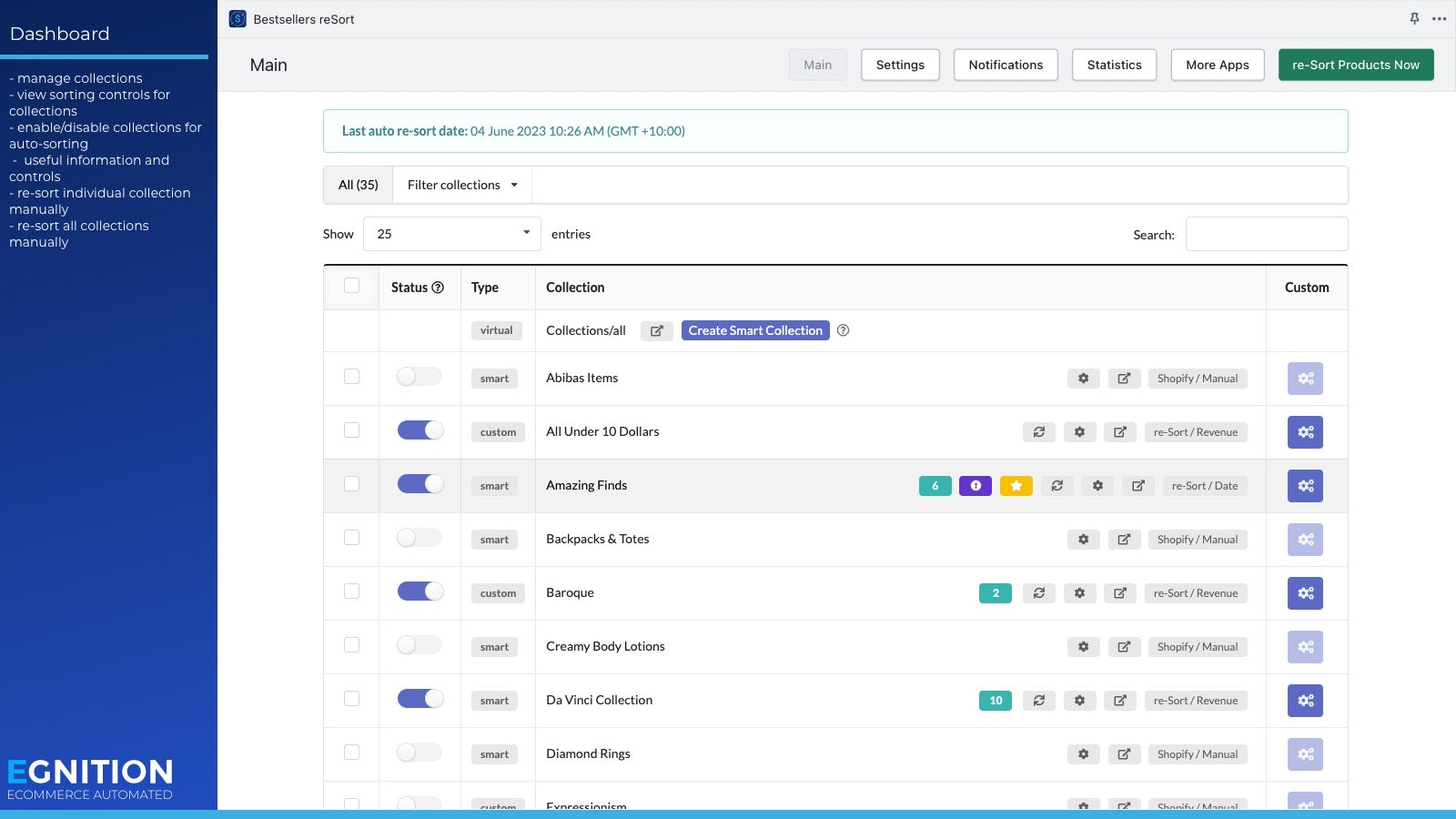The image size is (1456, 819).
Task: Click the re-Sort Products Now button
Action: click(x=1355, y=65)
